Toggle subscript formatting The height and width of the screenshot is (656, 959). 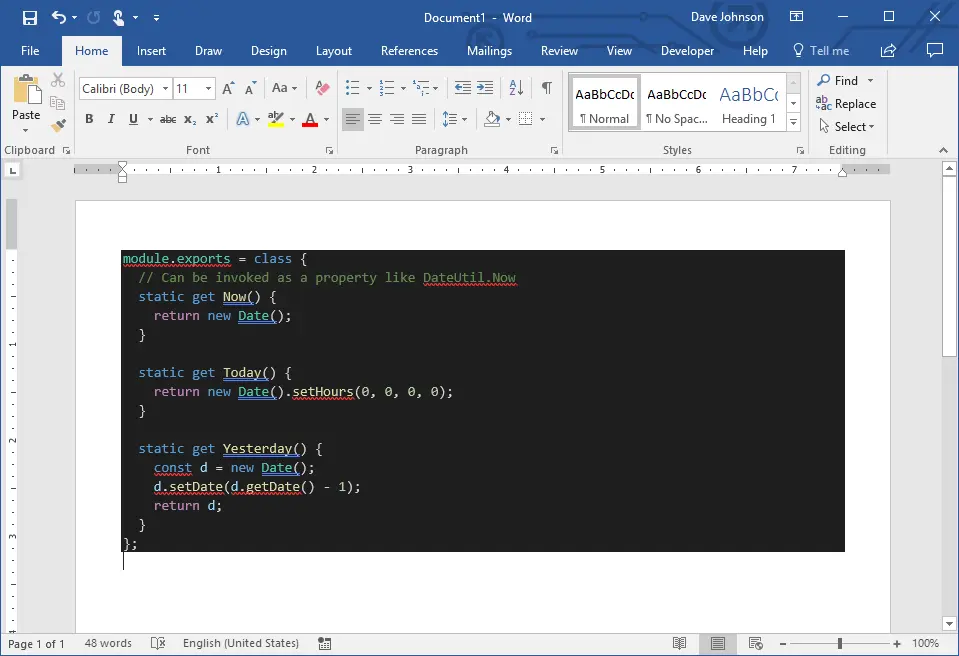click(x=190, y=119)
